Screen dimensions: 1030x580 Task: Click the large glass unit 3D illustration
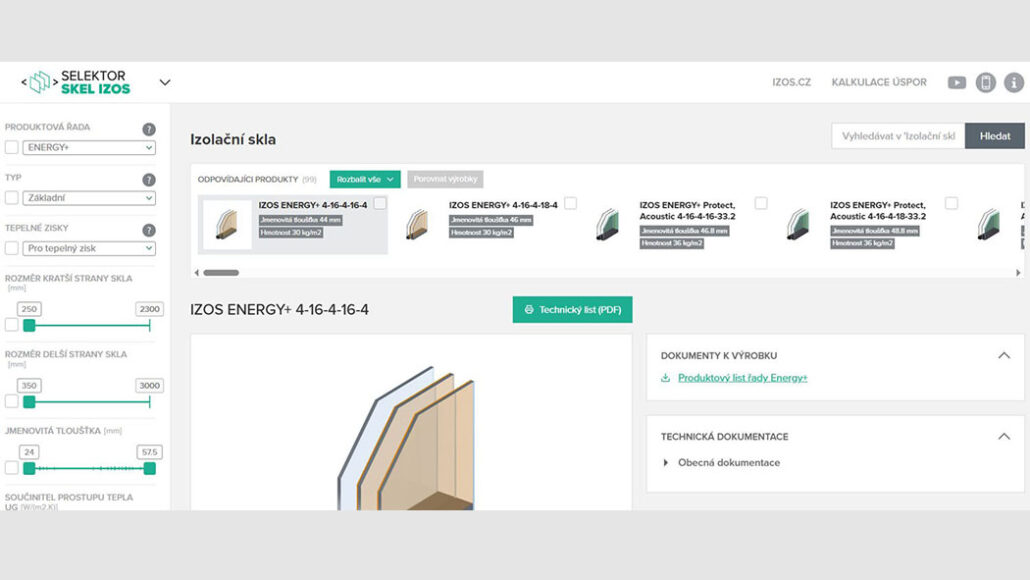click(x=407, y=438)
